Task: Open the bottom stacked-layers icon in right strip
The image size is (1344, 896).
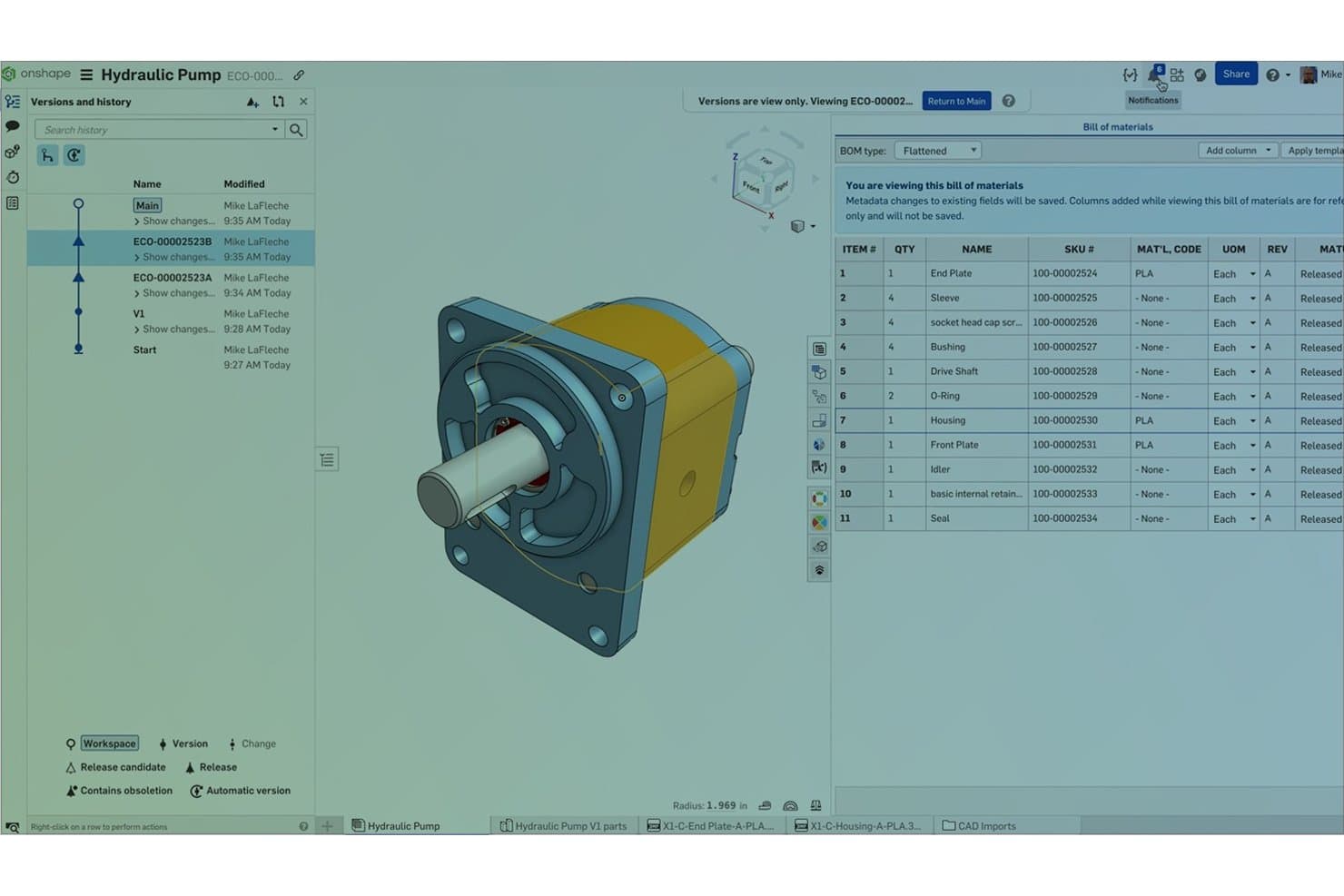Action: [819, 570]
